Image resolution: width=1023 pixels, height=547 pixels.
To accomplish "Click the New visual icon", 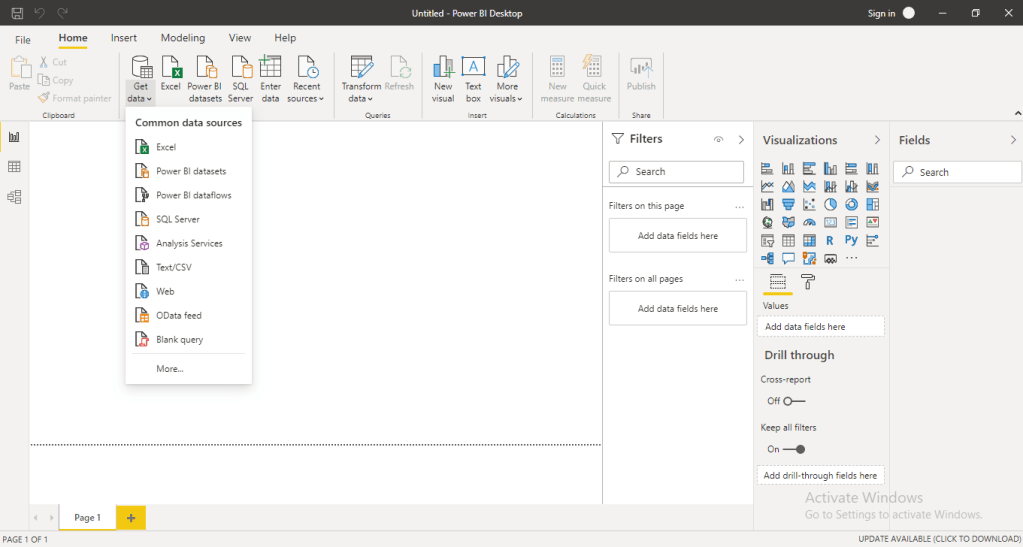I will pyautogui.click(x=443, y=68).
